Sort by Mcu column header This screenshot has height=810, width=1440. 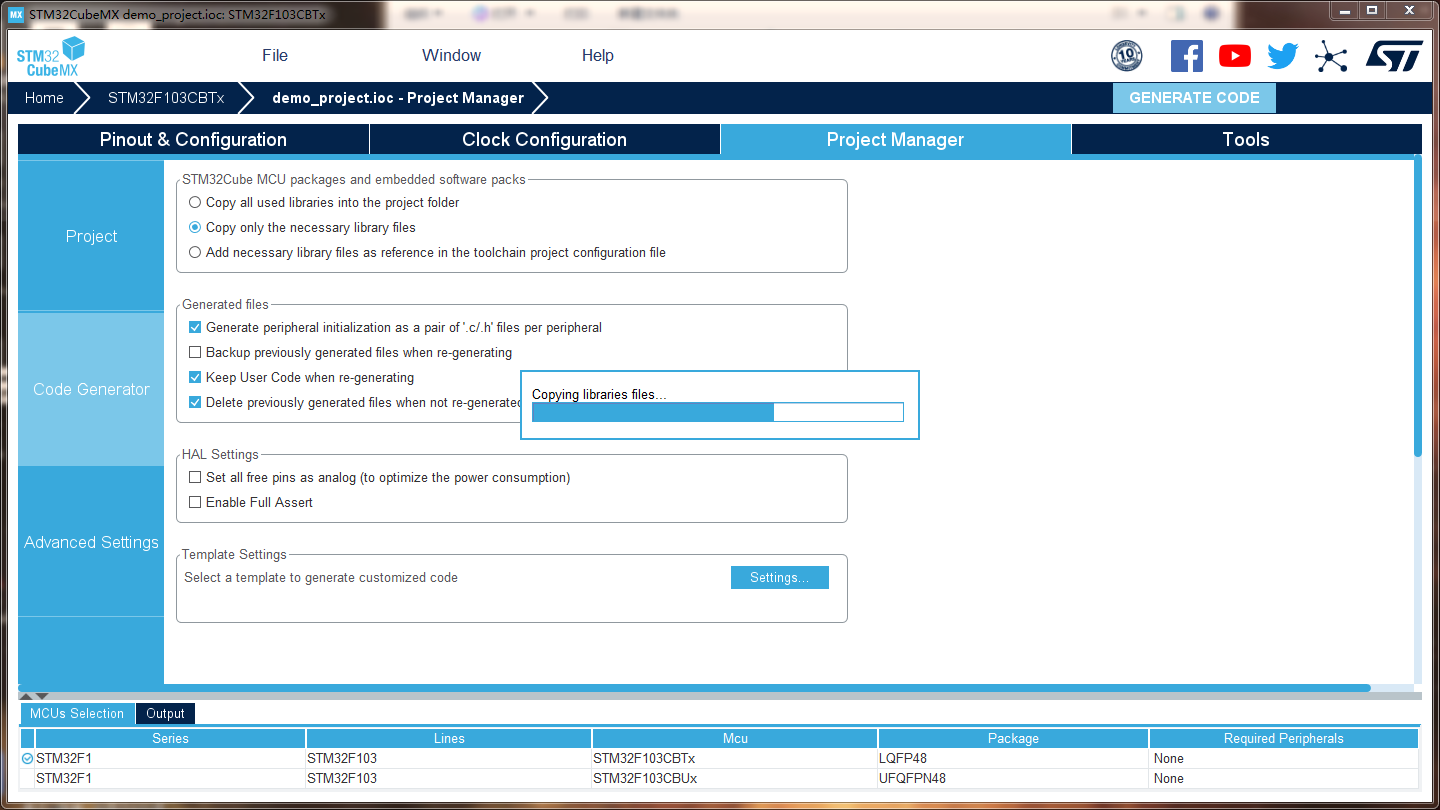pos(735,738)
